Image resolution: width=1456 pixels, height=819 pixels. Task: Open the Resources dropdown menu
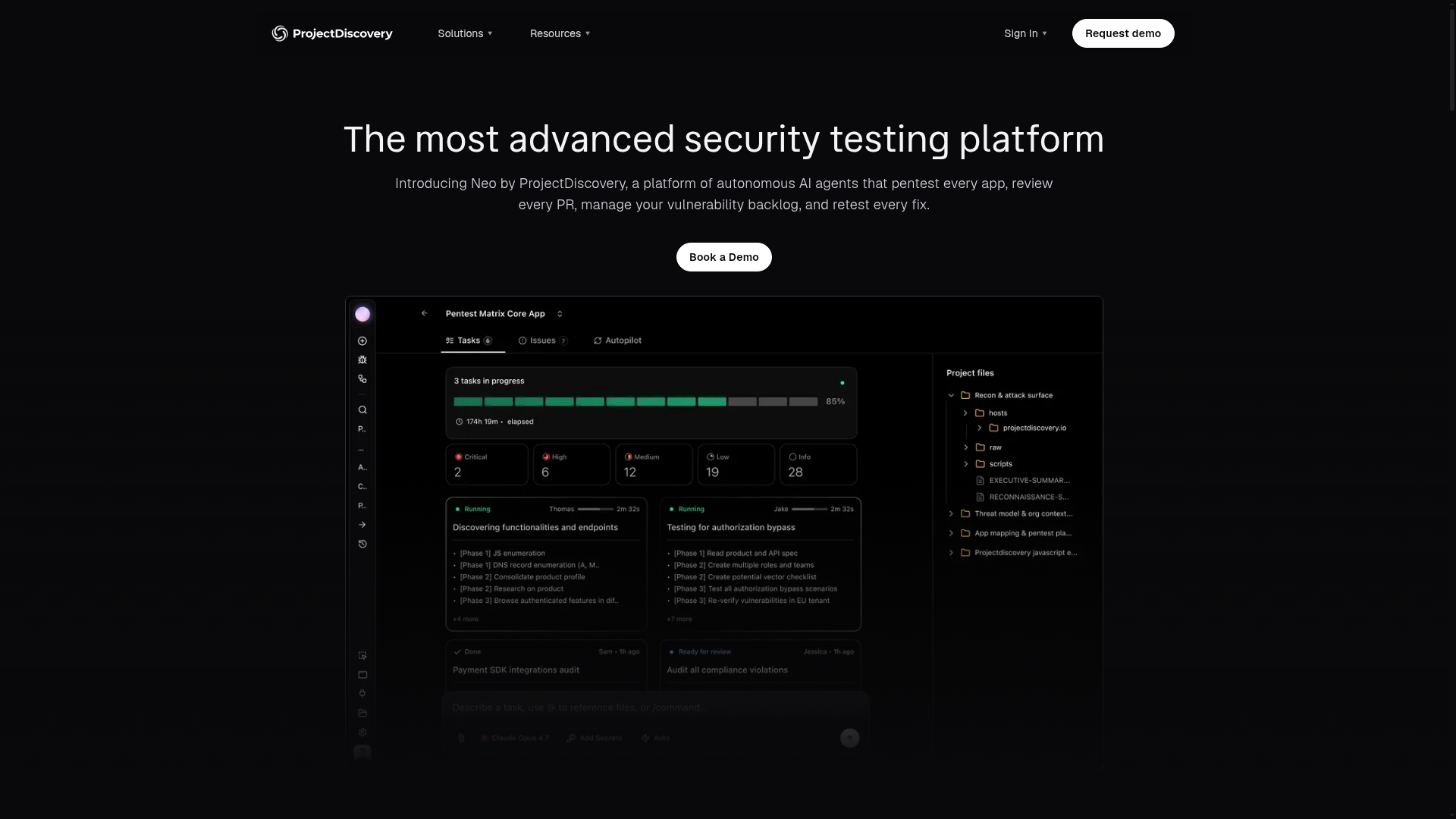pos(560,33)
